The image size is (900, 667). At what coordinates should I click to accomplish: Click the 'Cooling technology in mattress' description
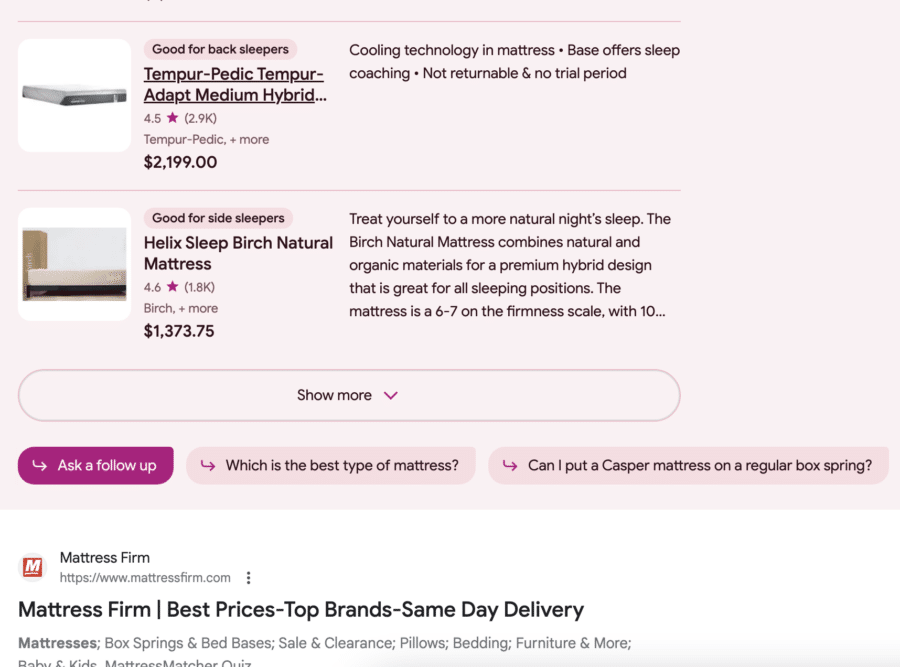[514, 61]
